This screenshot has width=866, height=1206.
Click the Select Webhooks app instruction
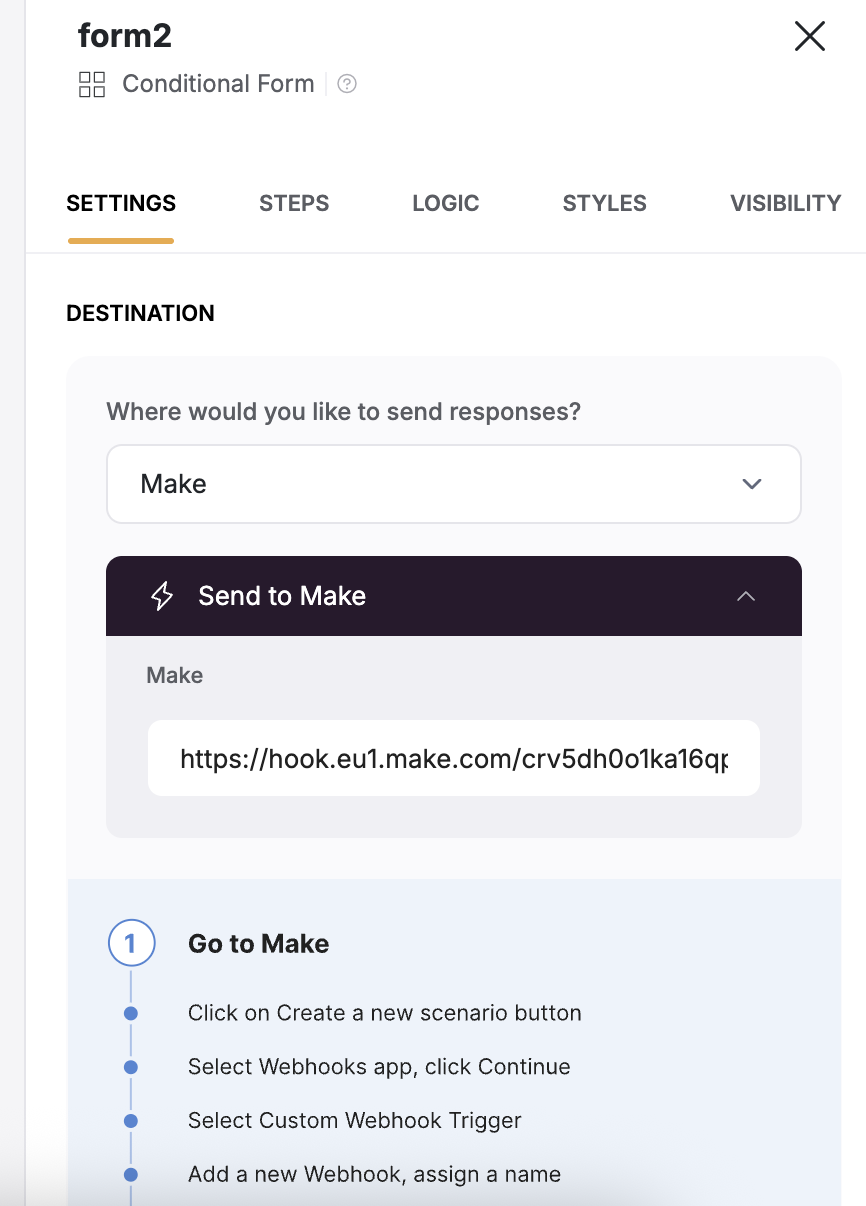click(379, 1067)
